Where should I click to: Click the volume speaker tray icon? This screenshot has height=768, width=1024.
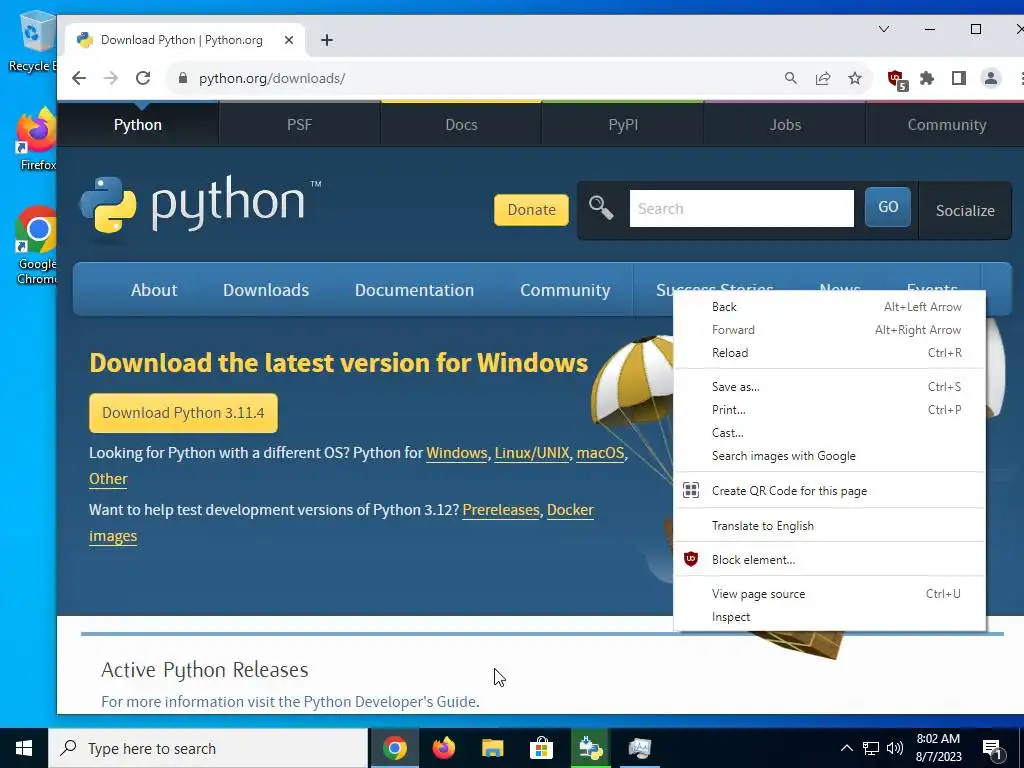point(895,748)
